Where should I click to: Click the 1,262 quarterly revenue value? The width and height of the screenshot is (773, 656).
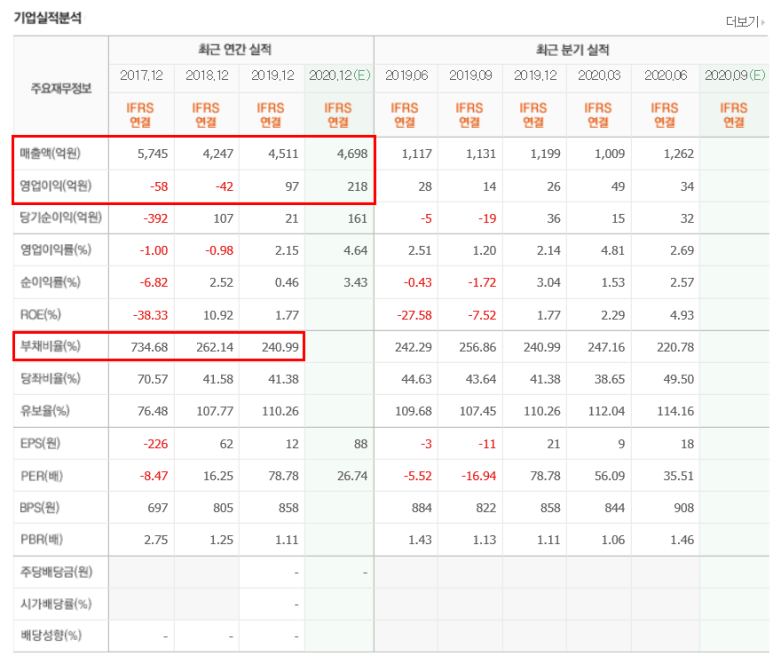678,154
